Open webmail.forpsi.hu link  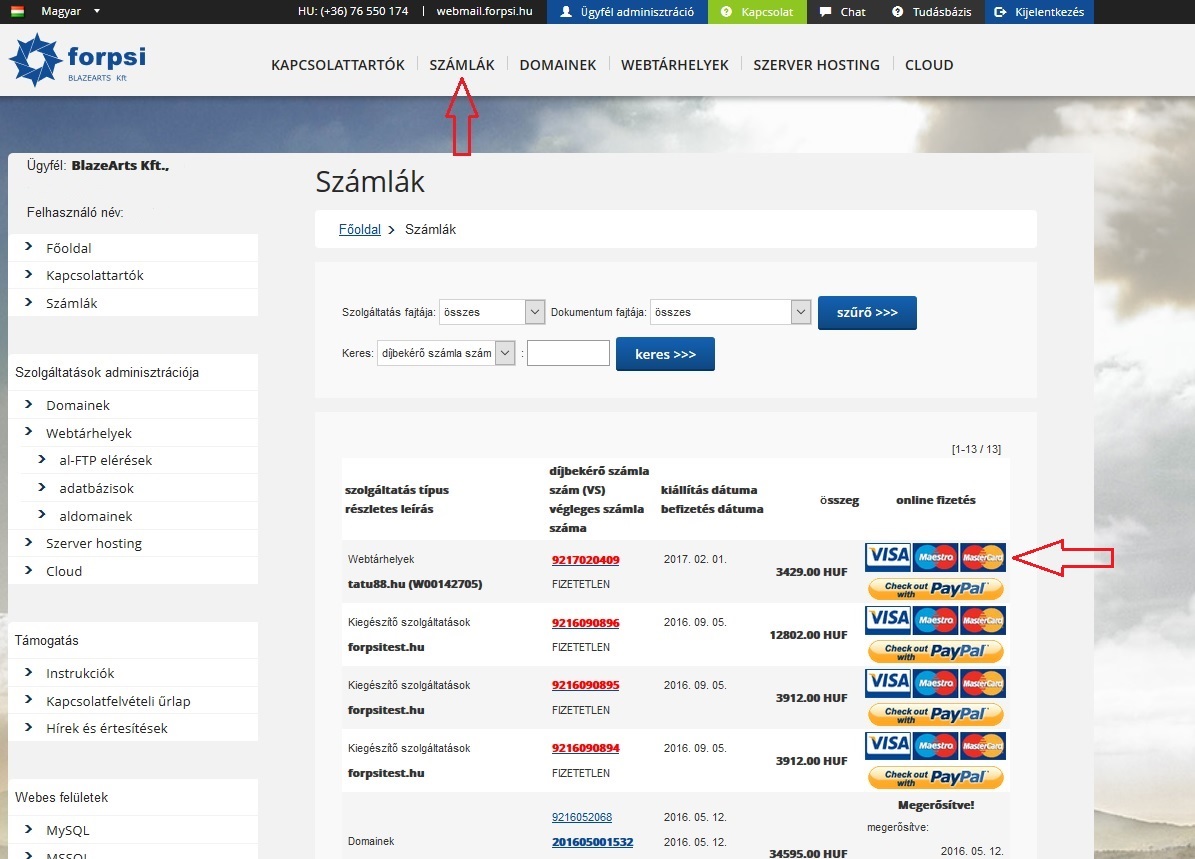(484, 11)
